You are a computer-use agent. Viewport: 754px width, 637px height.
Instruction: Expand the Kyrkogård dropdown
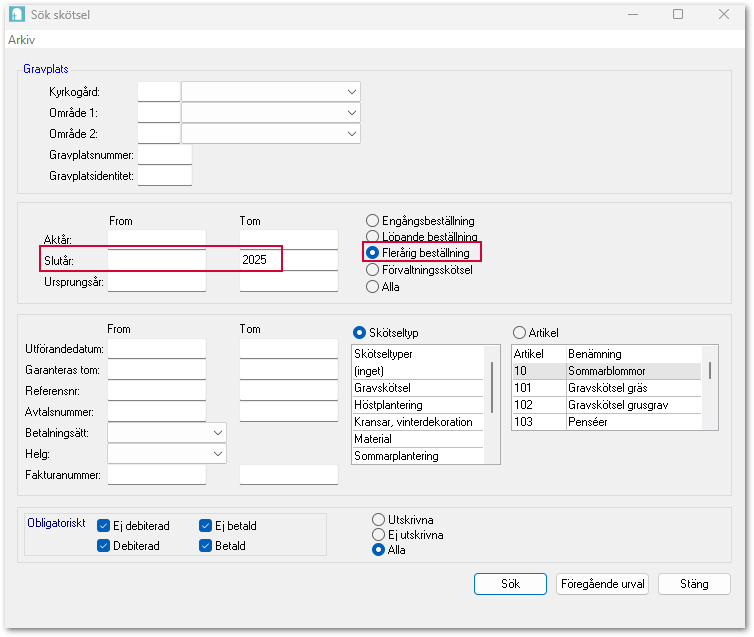coord(351,92)
